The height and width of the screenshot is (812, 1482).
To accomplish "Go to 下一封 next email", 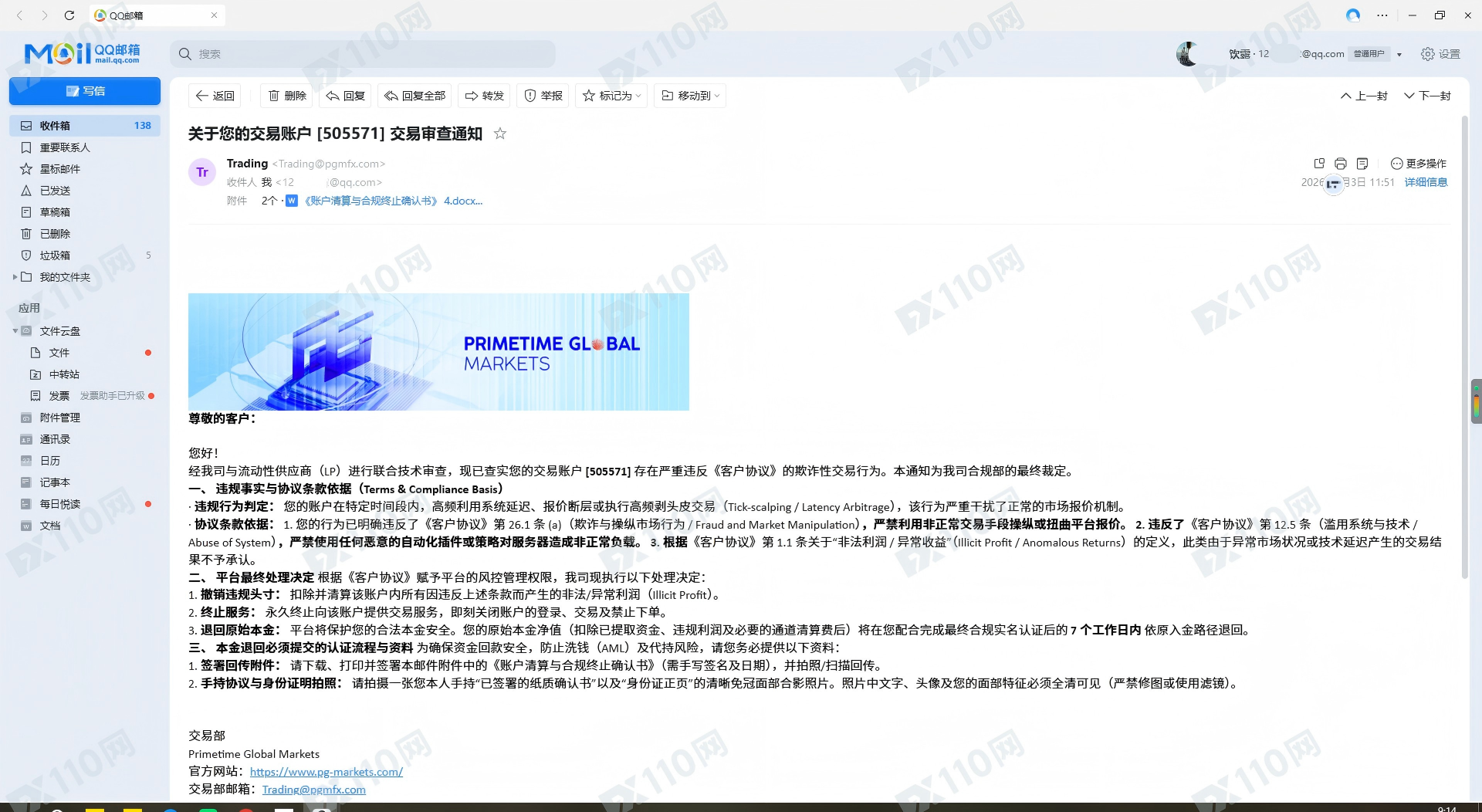I will coord(1427,96).
